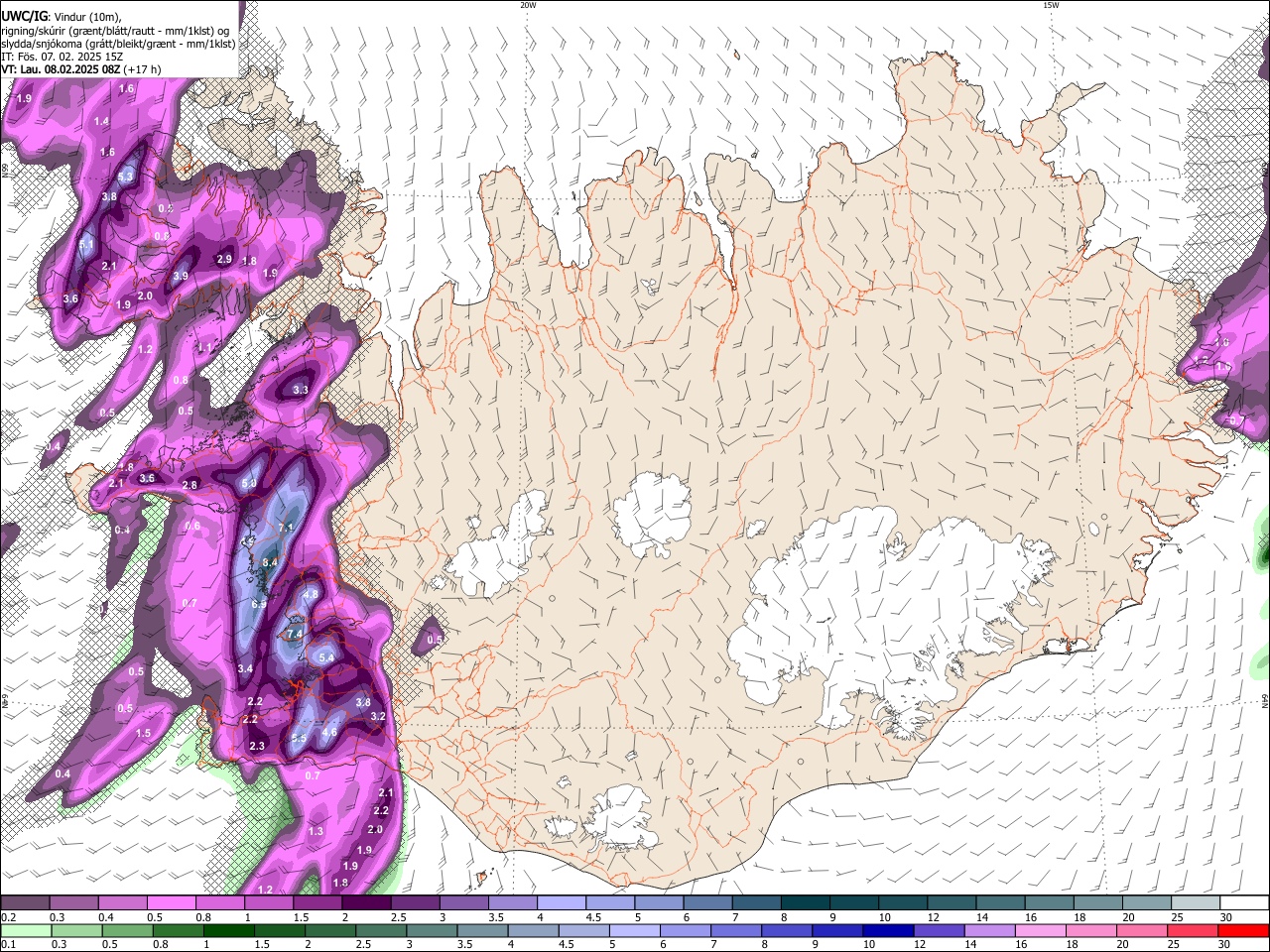Click the rain legend swatch labeled 25
Screen dimensions: 1270x952
(1192, 930)
